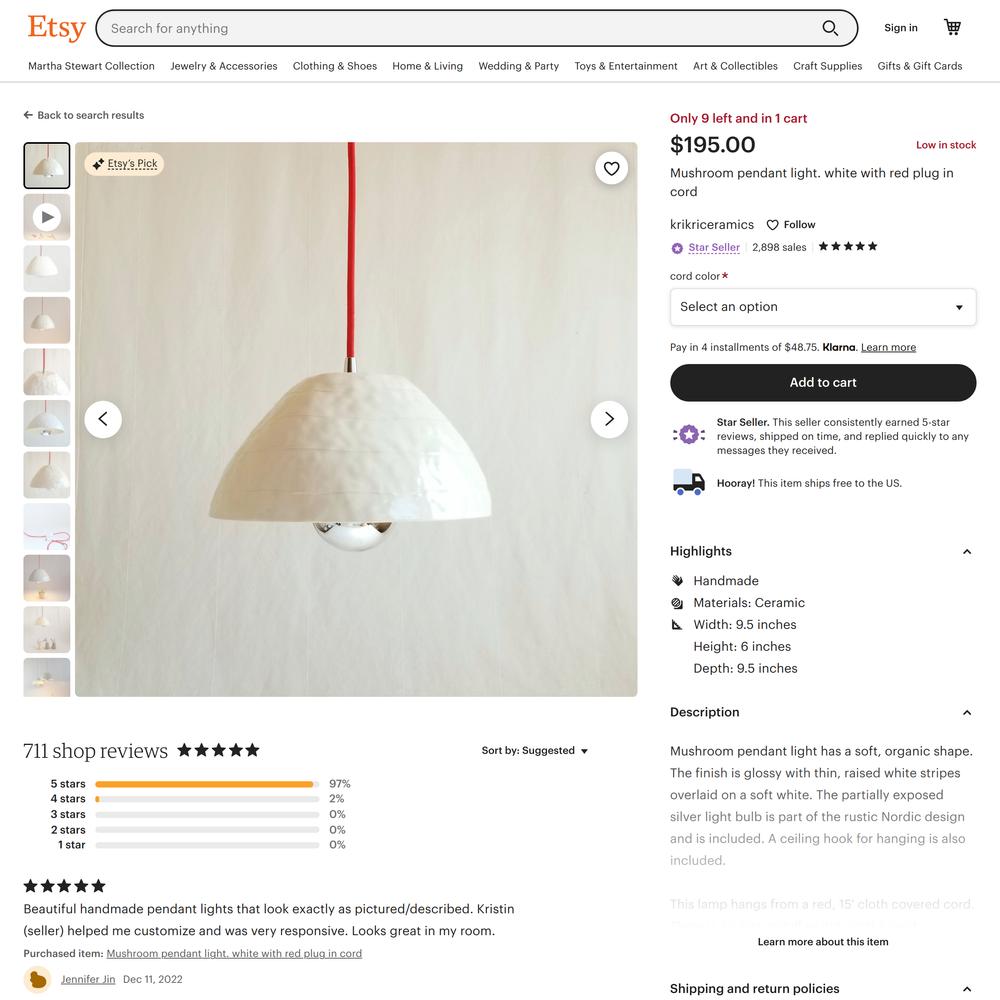Open Home & Living category menu
Screen dimensions: 1000x1000
427,66
